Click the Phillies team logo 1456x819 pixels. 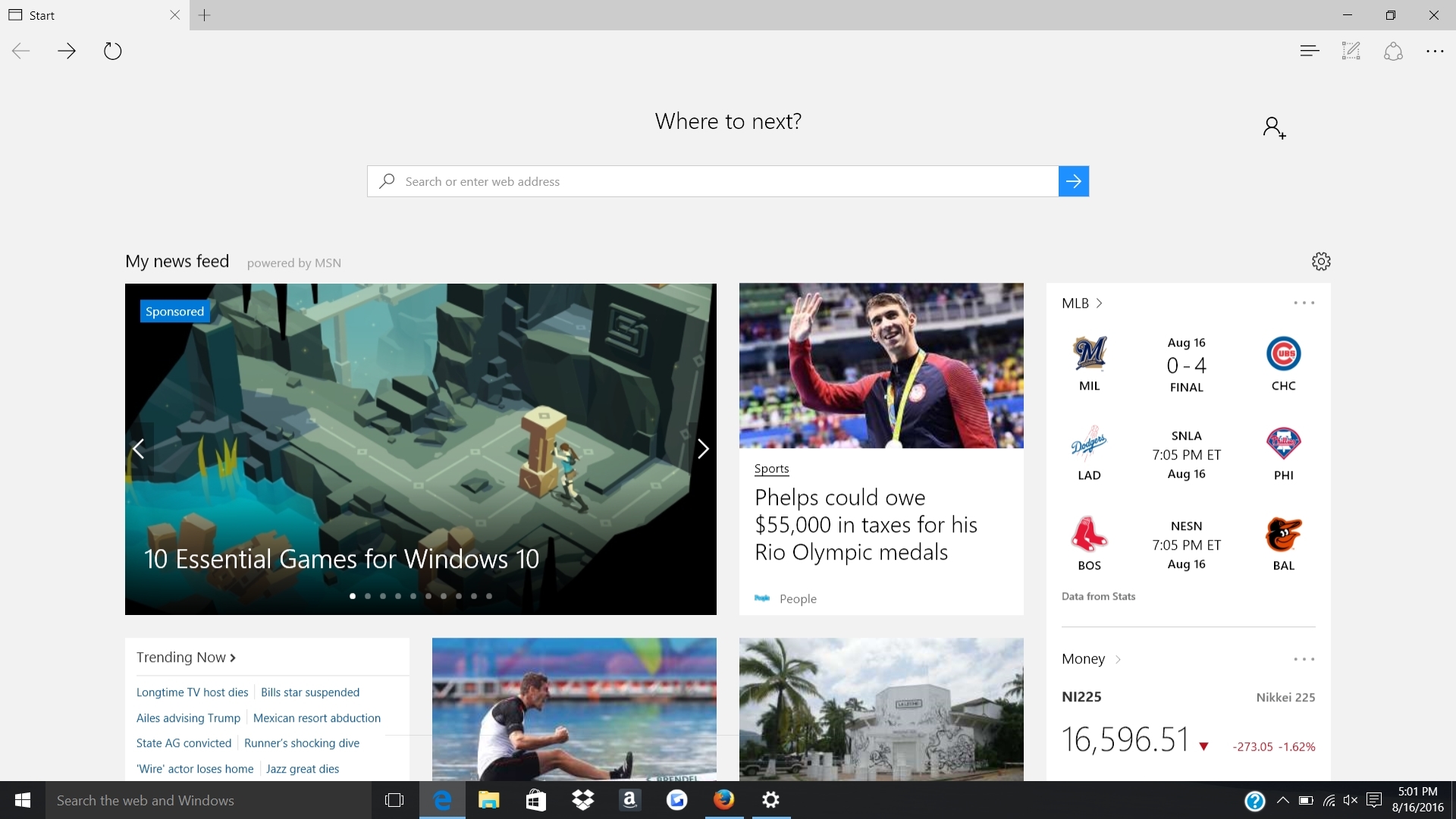point(1284,444)
